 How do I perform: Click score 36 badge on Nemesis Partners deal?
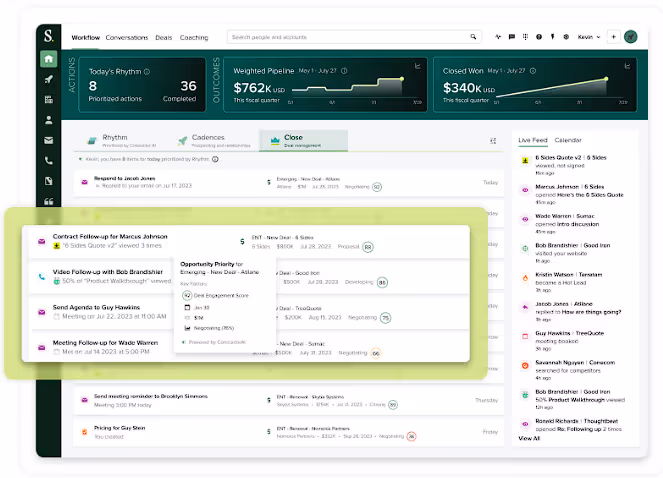tap(411, 436)
